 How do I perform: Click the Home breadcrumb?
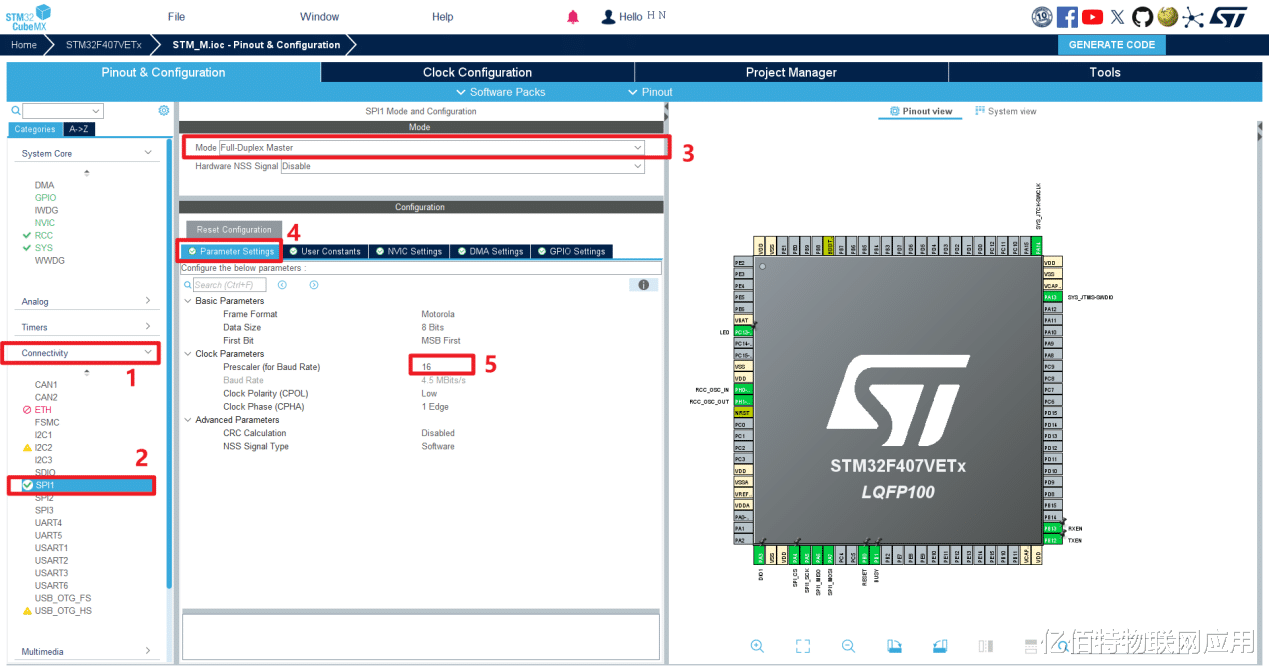tap(24, 45)
